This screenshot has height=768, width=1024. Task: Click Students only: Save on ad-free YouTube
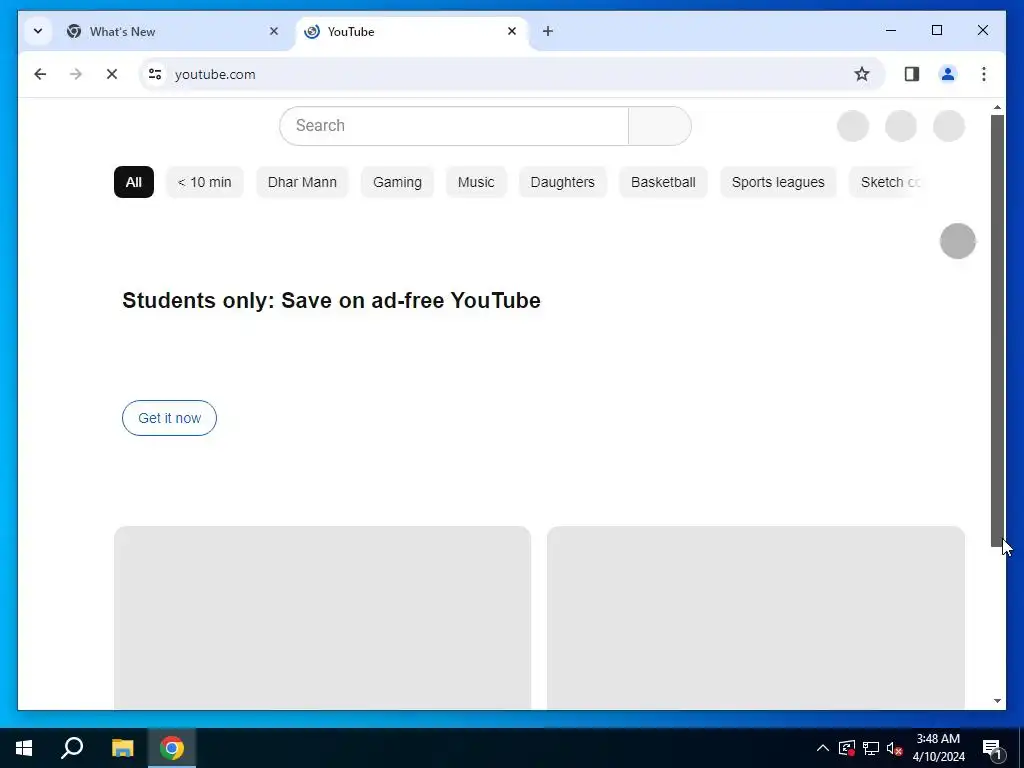point(331,300)
